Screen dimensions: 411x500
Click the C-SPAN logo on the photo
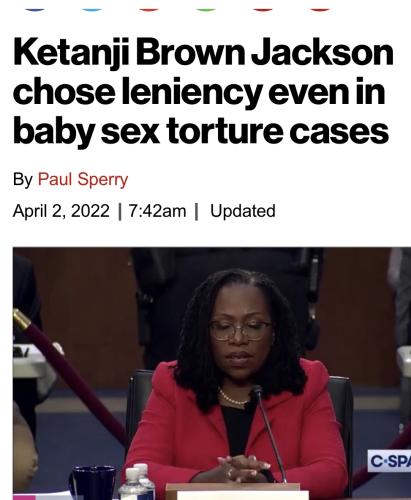point(389,461)
